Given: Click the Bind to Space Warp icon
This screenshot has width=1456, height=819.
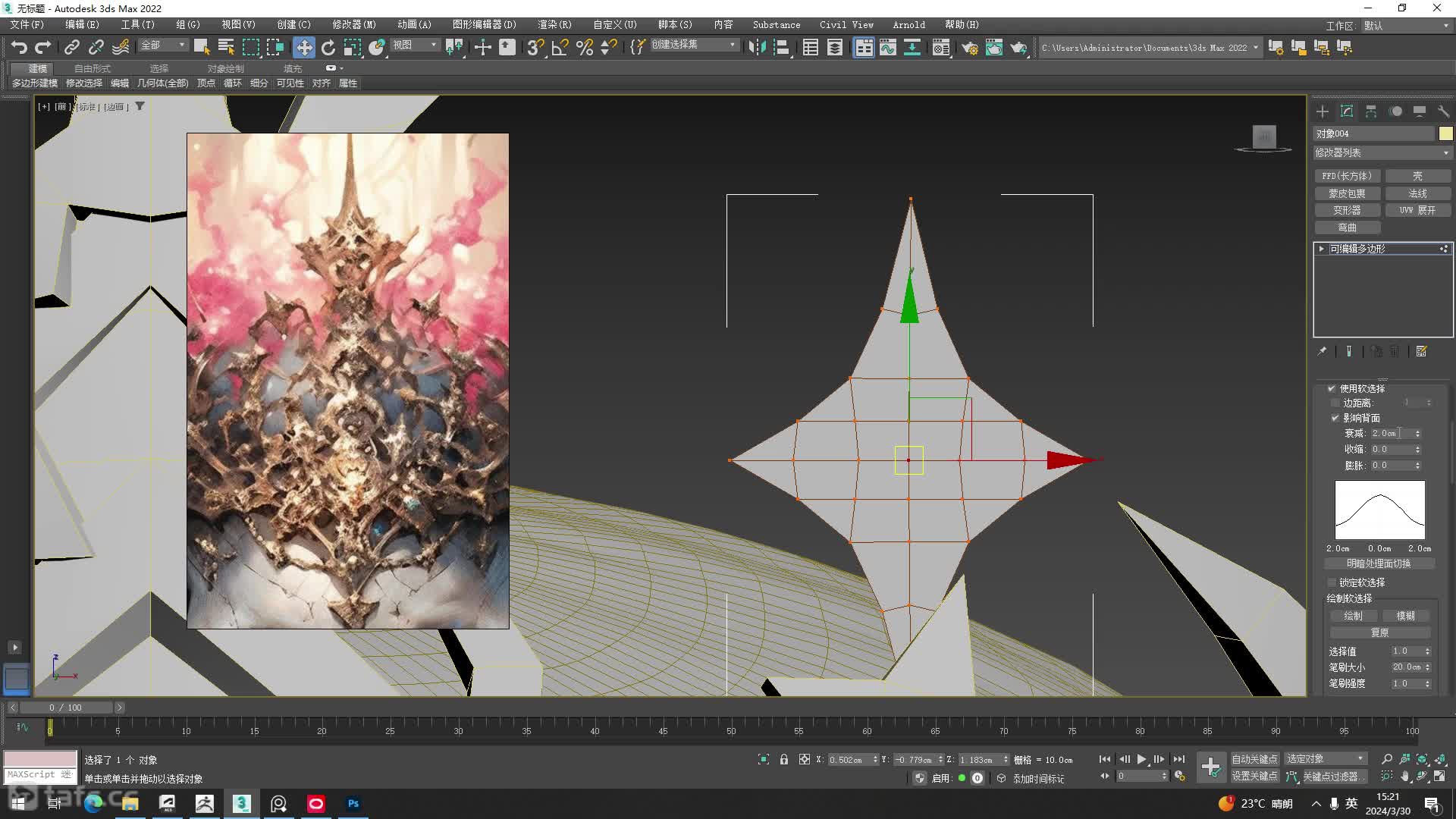Looking at the screenshot, I should point(121,47).
